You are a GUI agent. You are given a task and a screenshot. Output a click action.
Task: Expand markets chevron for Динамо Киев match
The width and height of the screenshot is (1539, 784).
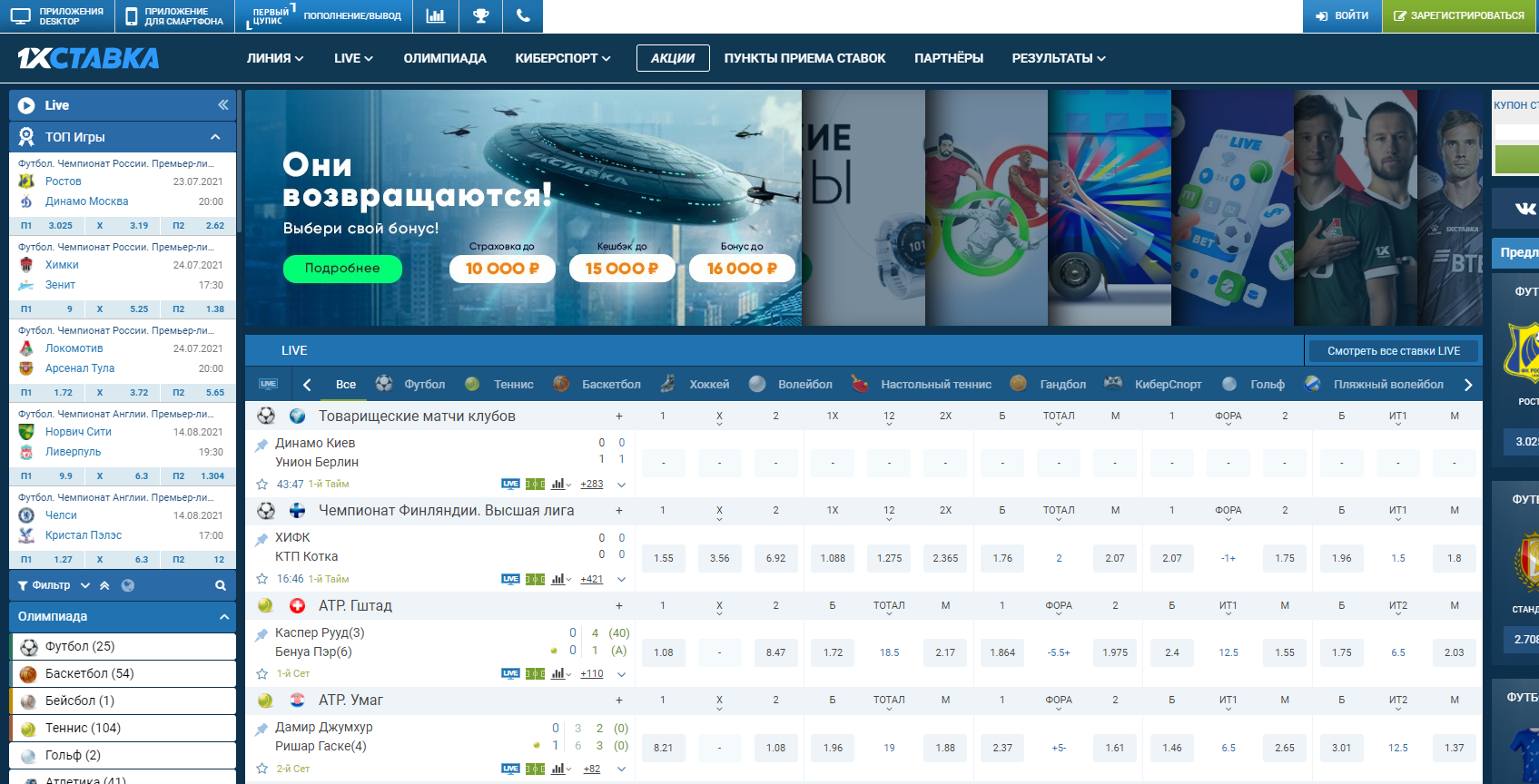coord(621,485)
